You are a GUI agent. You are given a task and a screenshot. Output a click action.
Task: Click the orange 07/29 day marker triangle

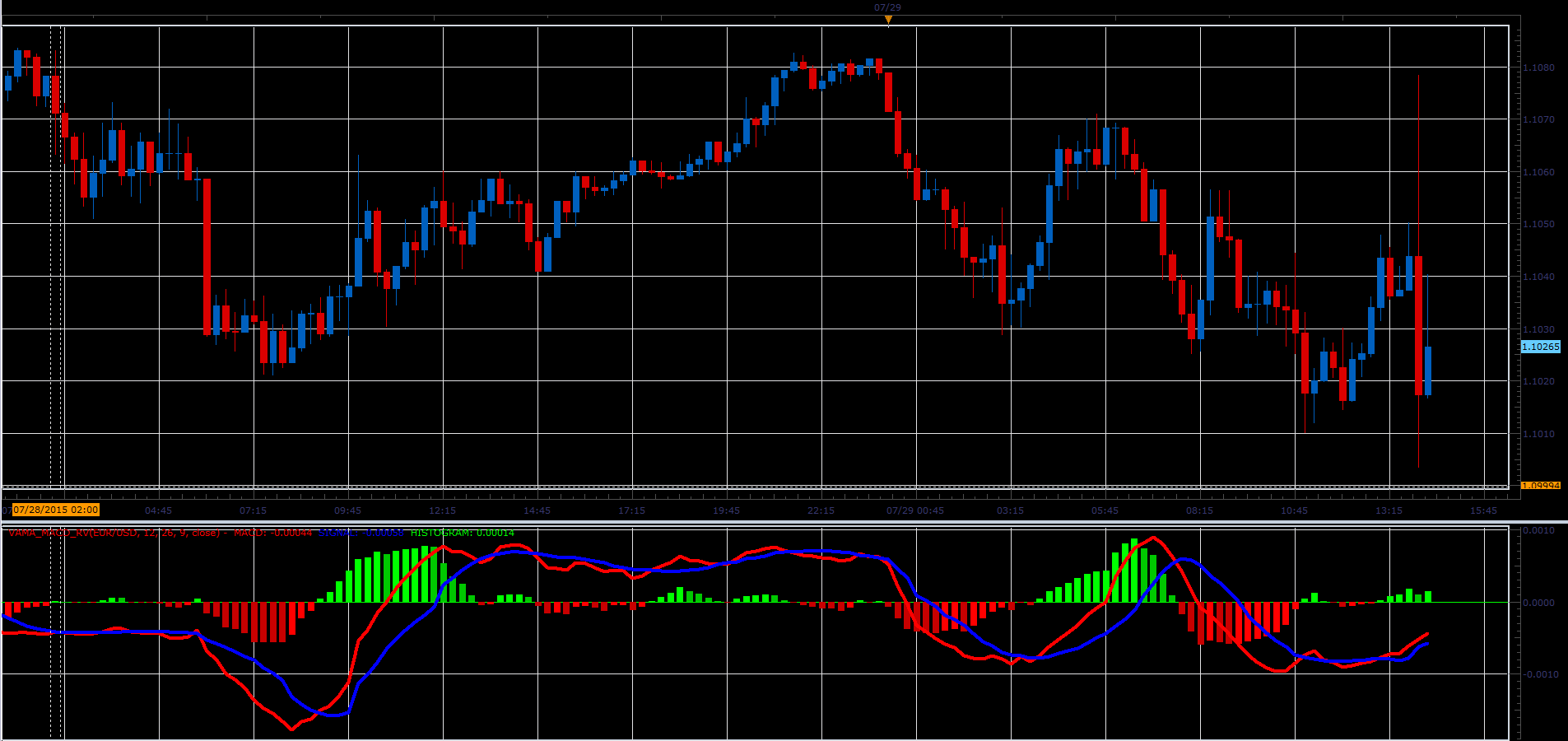[x=888, y=20]
